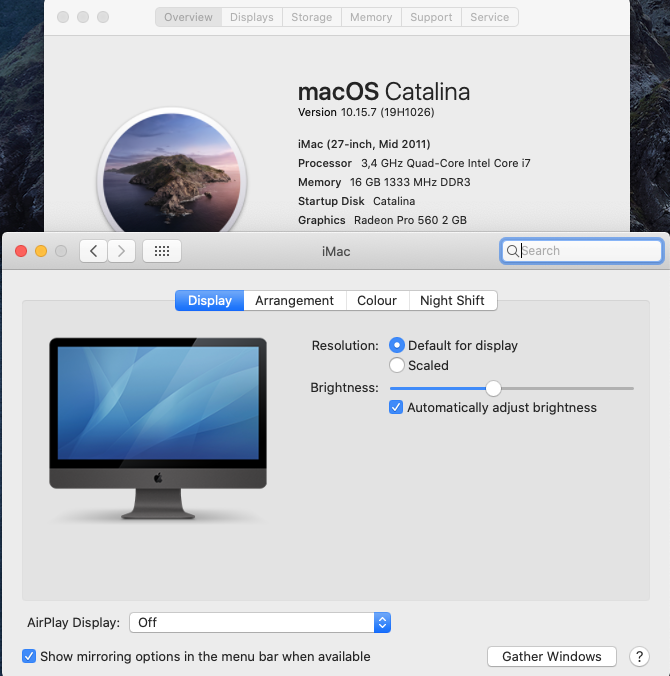This screenshot has height=676, width=670.
Task: Click Graphics value Radeon Pro 560 2 GB
Action: point(410,220)
